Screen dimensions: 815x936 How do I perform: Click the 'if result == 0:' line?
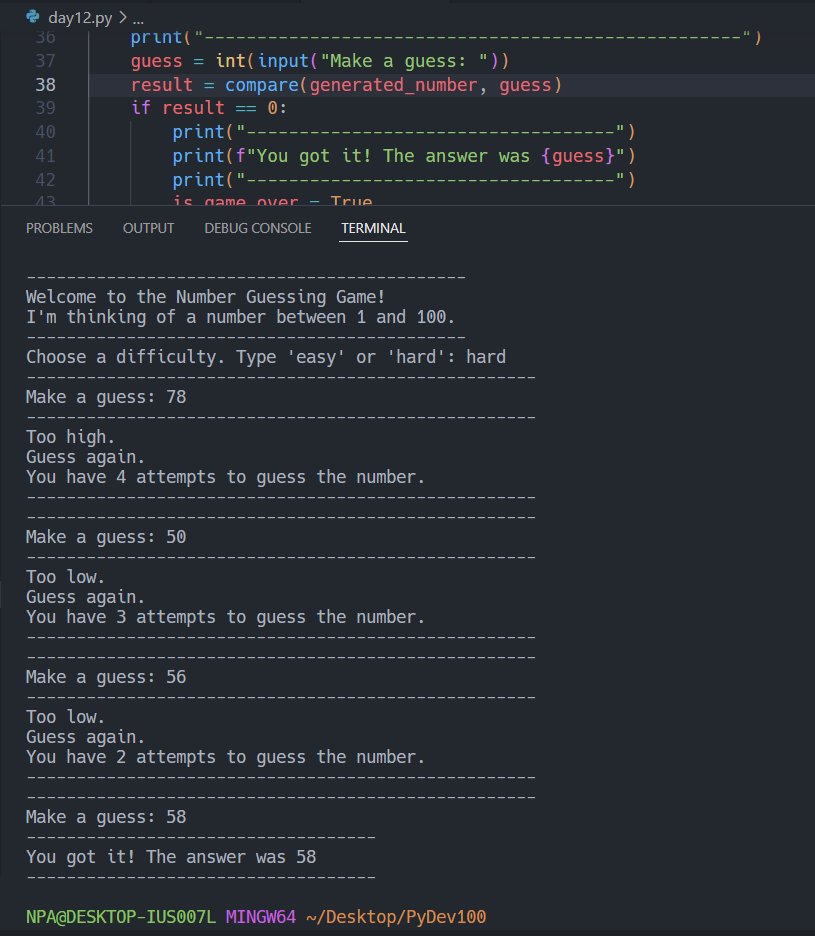[x=209, y=108]
